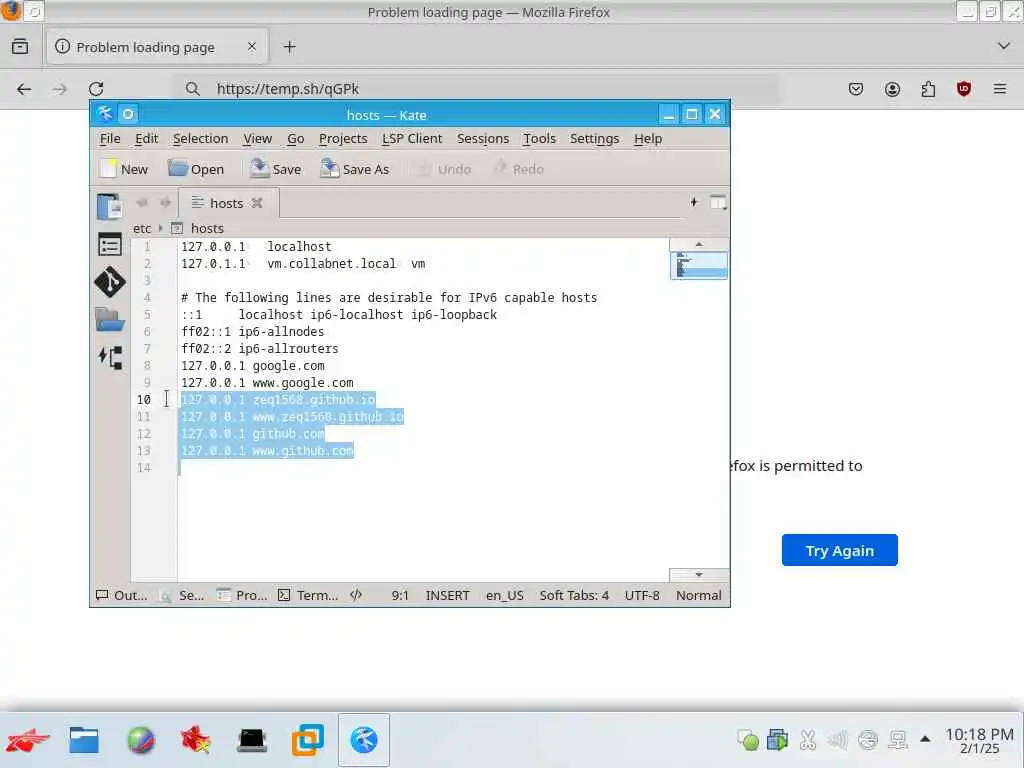Click the etc breadcrumb folder
The height and width of the screenshot is (768, 1024).
click(142, 229)
